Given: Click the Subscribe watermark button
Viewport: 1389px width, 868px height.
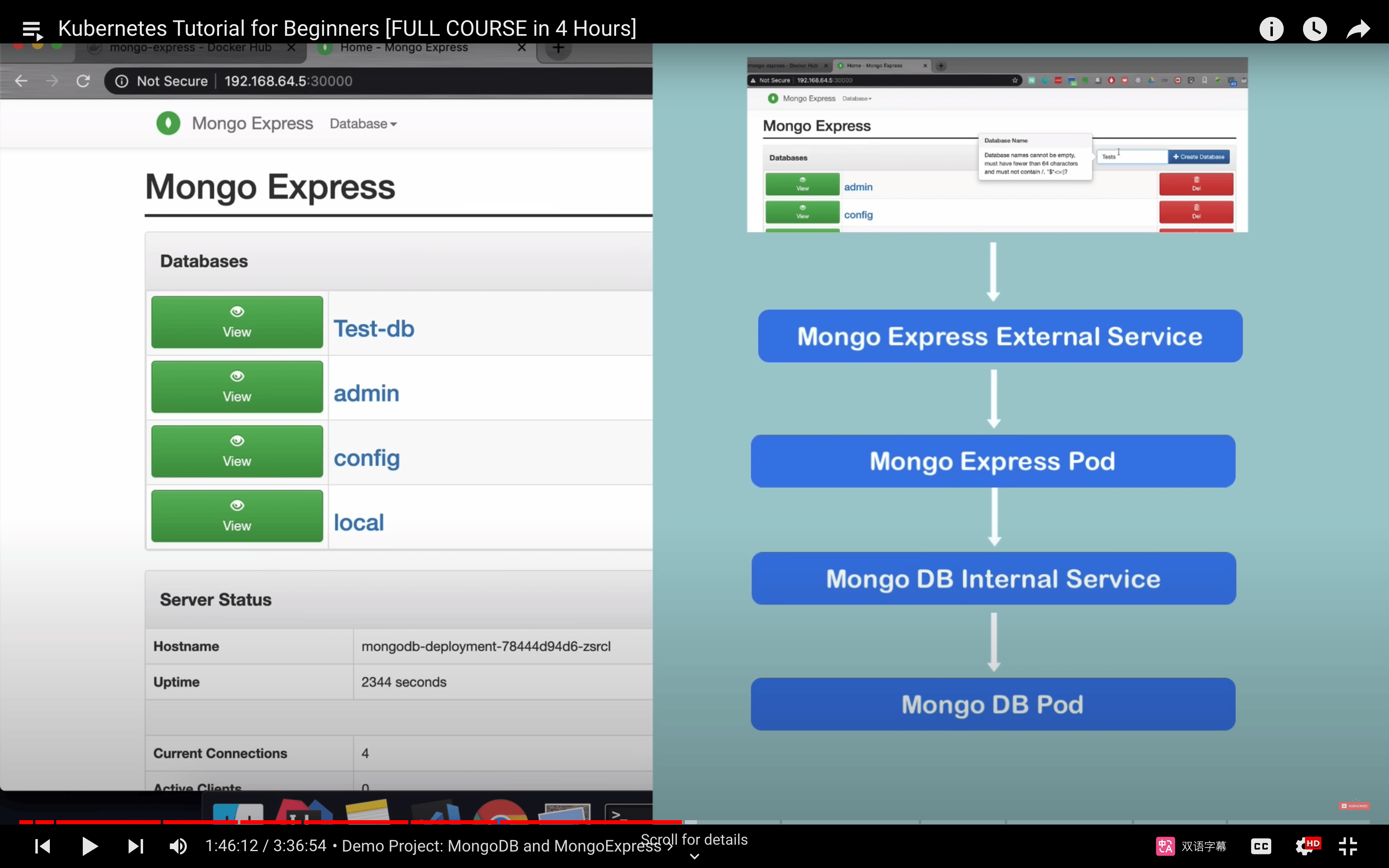Looking at the screenshot, I should pyautogui.click(x=1354, y=806).
